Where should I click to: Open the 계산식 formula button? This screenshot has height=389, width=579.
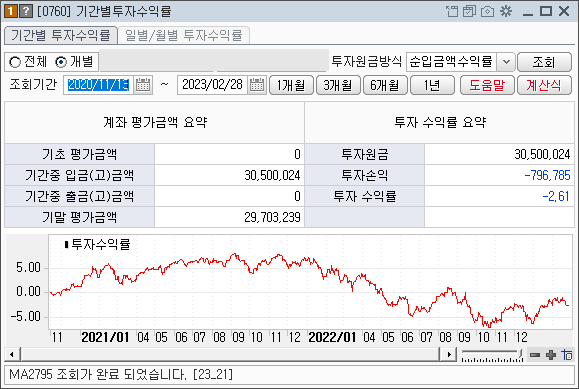click(544, 85)
